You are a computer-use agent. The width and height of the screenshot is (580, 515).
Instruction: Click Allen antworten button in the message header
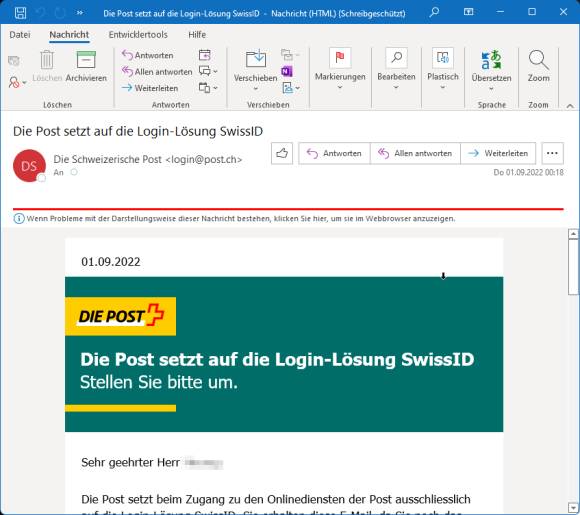(x=415, y=153)
